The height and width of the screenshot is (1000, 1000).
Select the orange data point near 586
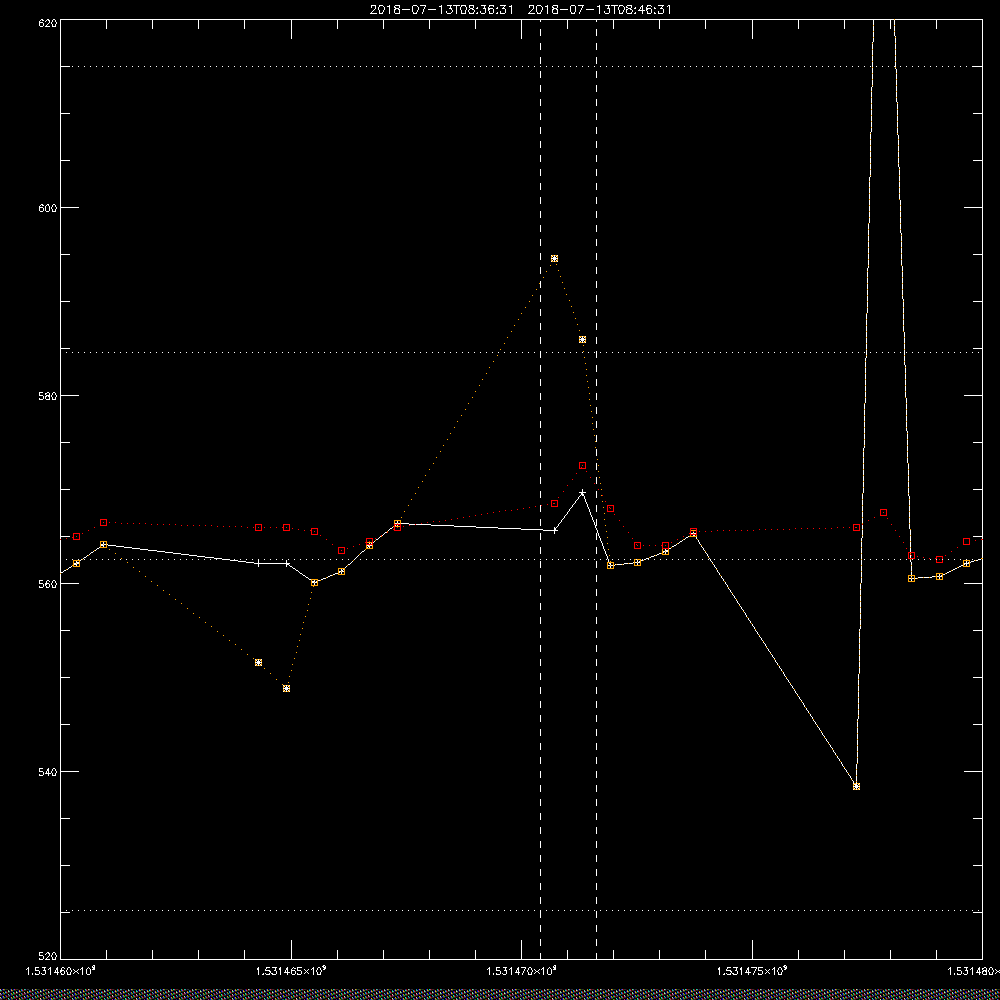pos(582,339)
